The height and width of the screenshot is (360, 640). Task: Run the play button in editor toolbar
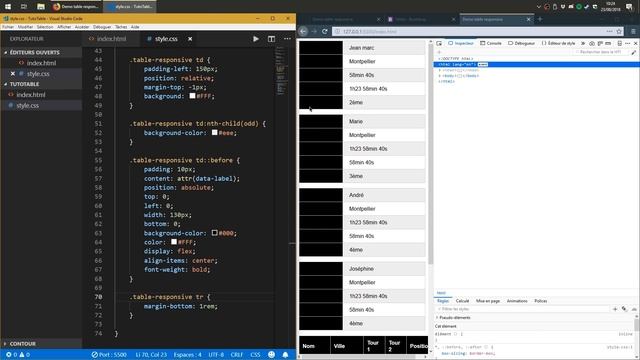pyautogui.click(x=256, y=39)
